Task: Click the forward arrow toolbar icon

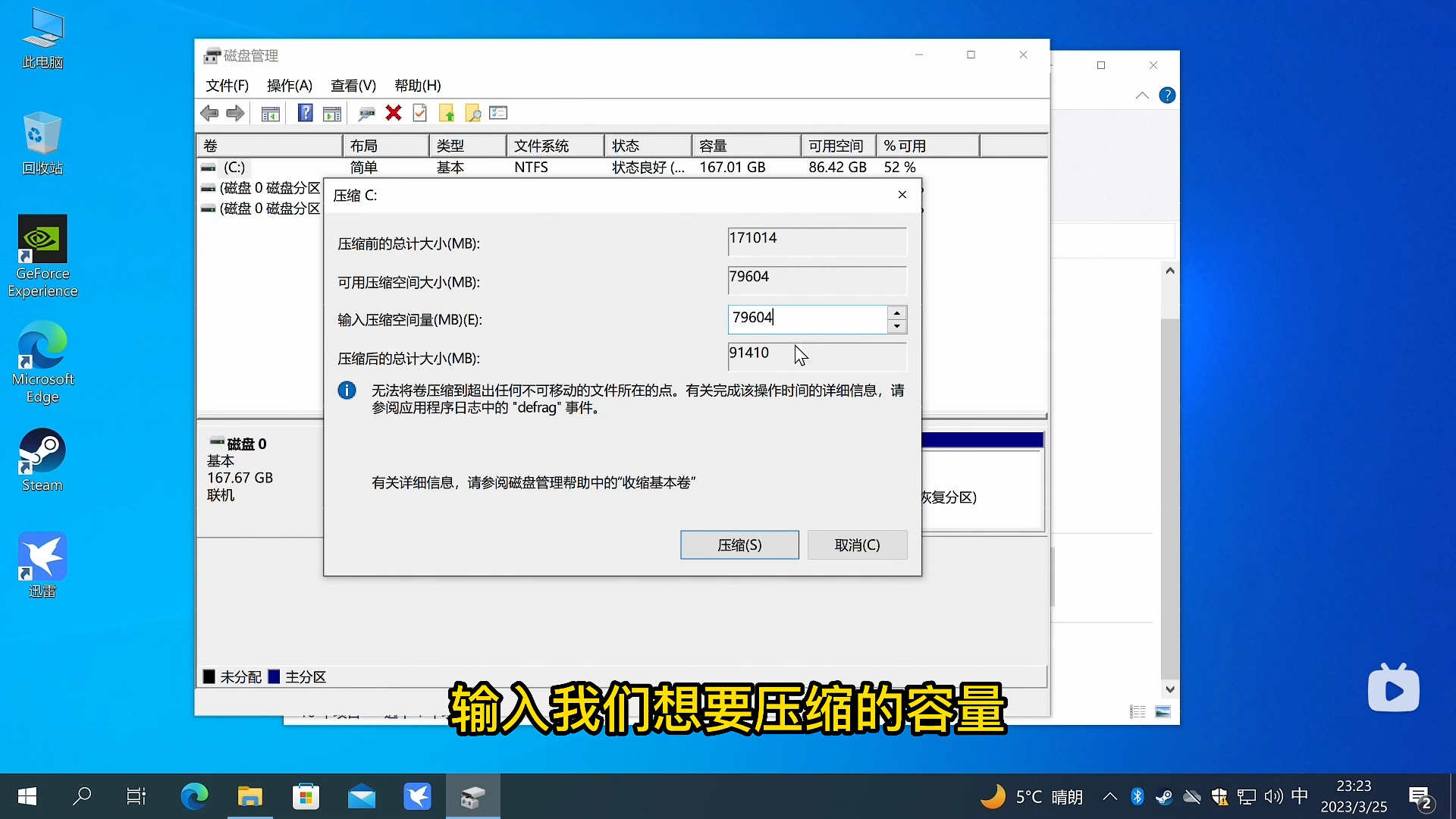Action: pyautogui.click(x=236, y=114)
